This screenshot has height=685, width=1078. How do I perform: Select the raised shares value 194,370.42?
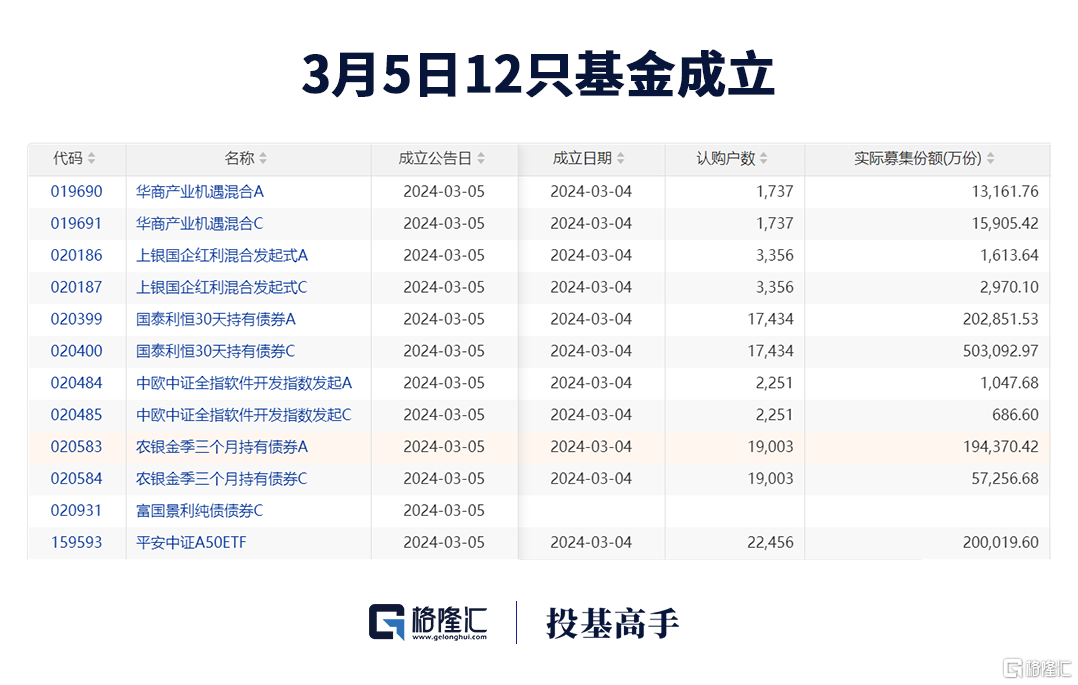pyautogui.click(x=1000, y=447)
